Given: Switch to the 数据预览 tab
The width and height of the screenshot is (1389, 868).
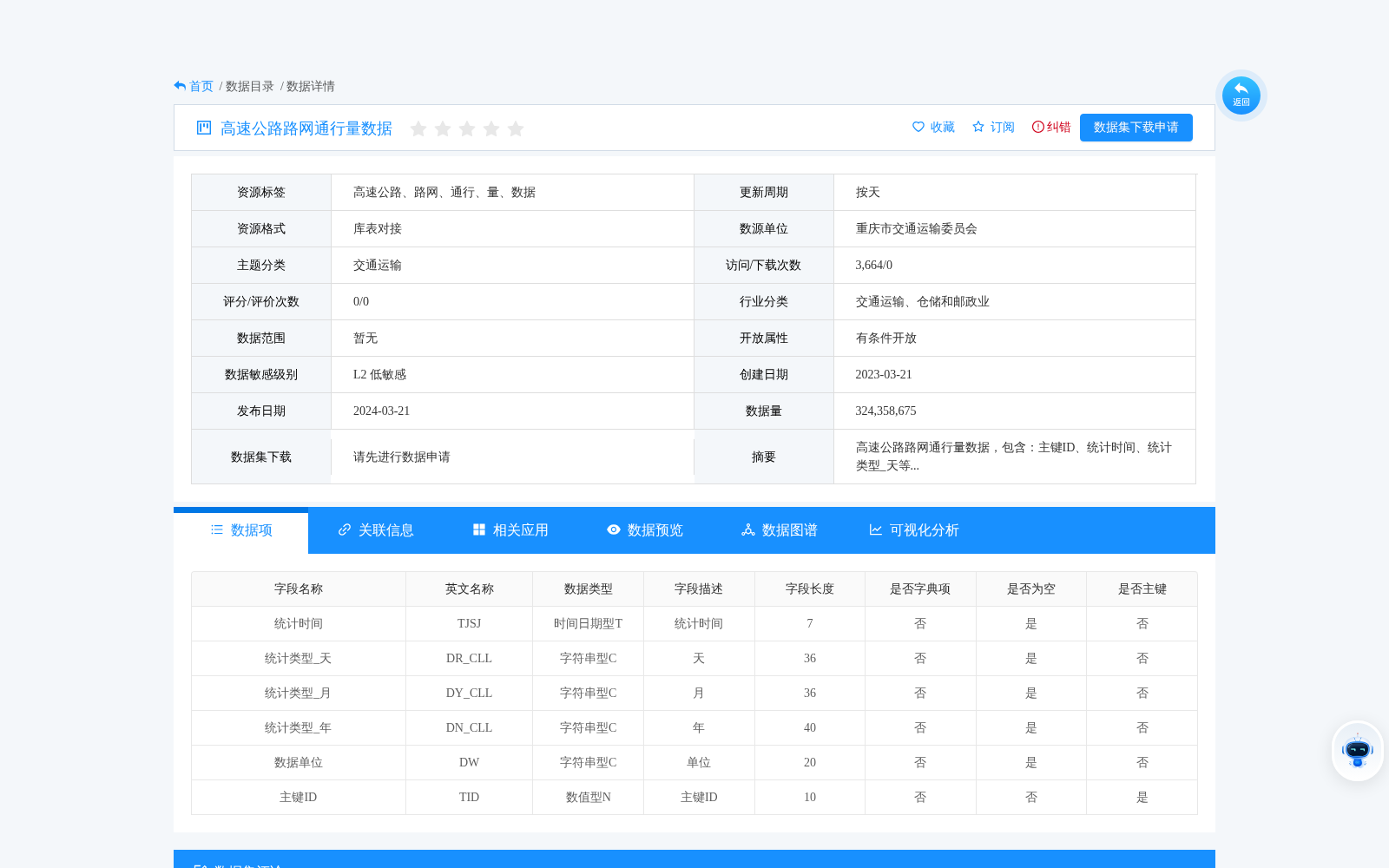Looking at the screenshot, I should [x=645, y=530].
